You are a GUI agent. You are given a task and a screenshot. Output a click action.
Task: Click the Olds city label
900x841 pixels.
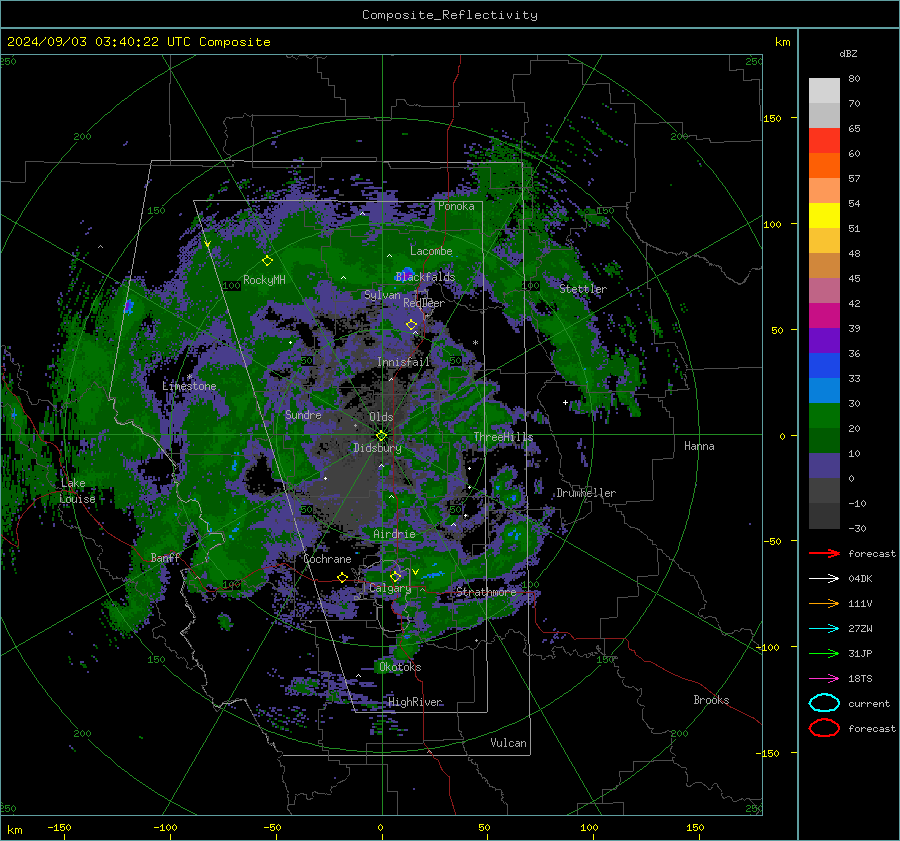(x=381, y=417)
